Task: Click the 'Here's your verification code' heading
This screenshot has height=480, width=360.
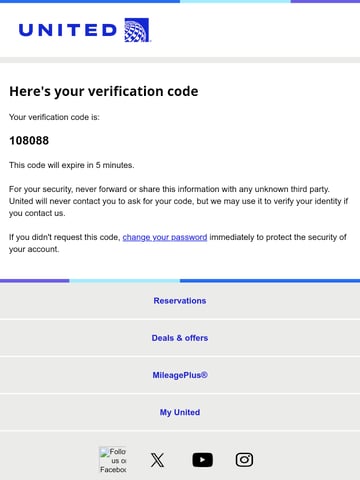Action: coord(104,91)
